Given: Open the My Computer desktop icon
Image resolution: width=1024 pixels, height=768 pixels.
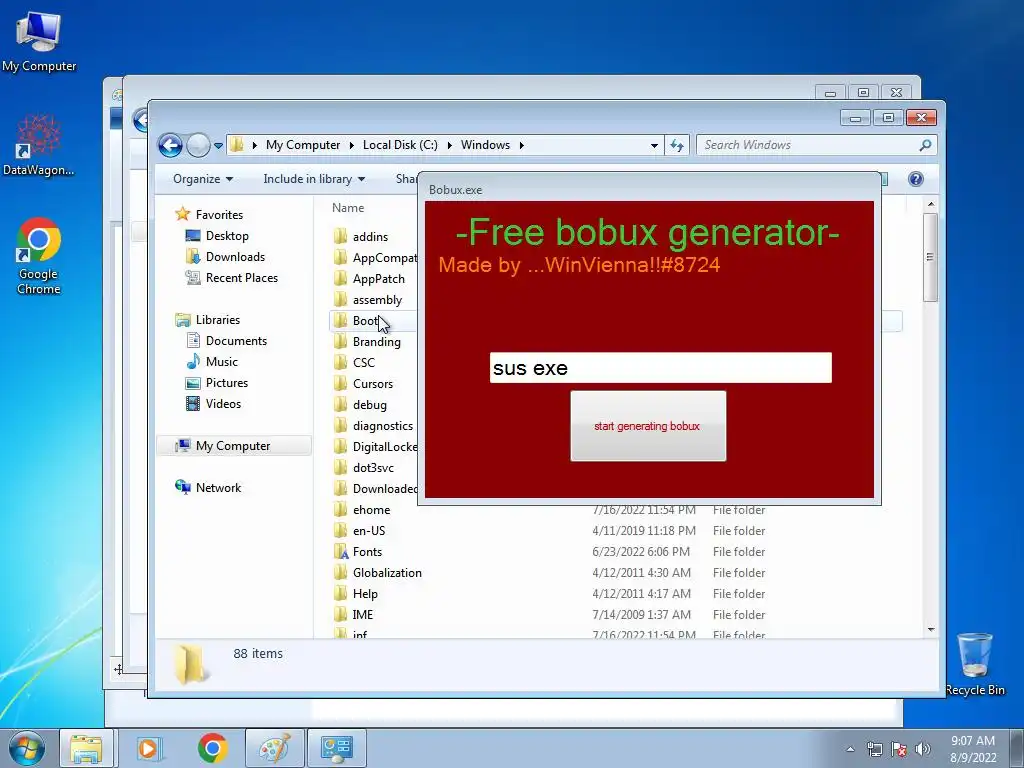Looking at the screenshot, I should coord(39,41).
